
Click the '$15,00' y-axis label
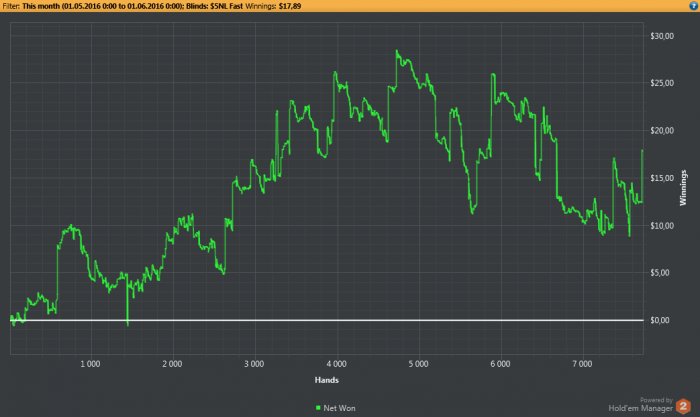pyautogui.click(x=662, y=178)
